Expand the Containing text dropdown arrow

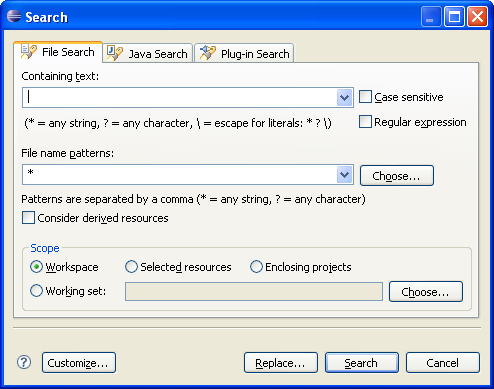point(344,98)
